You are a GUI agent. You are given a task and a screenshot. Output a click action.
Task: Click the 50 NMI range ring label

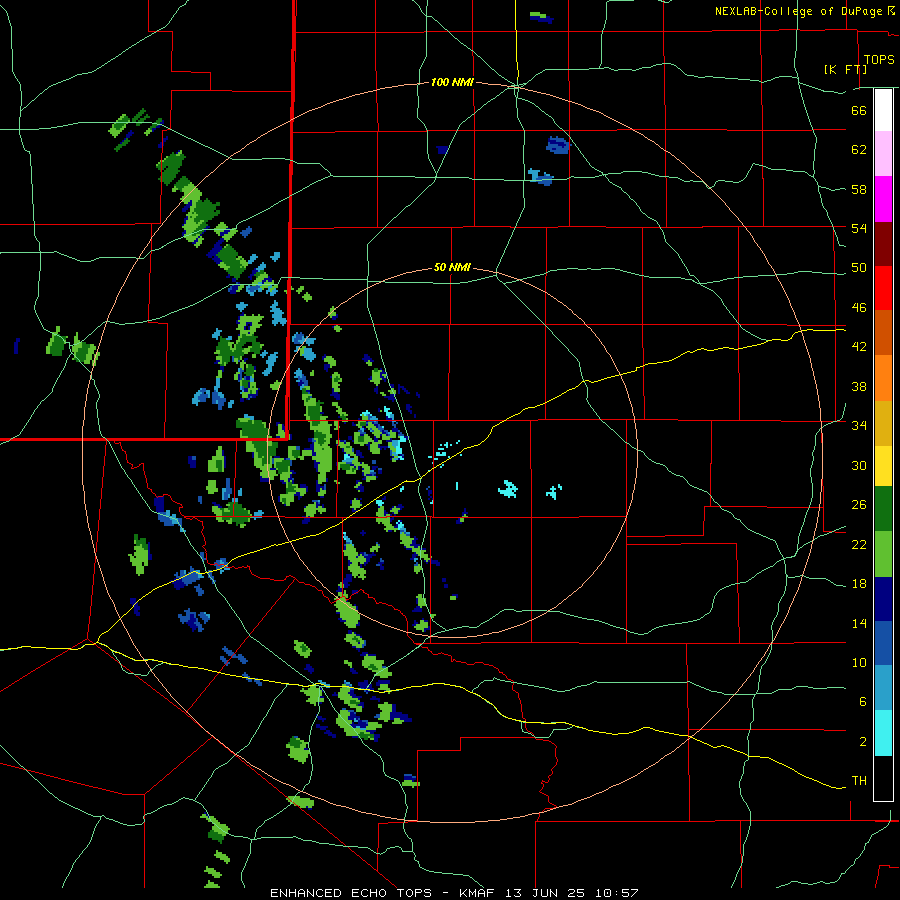coord(452,267)
